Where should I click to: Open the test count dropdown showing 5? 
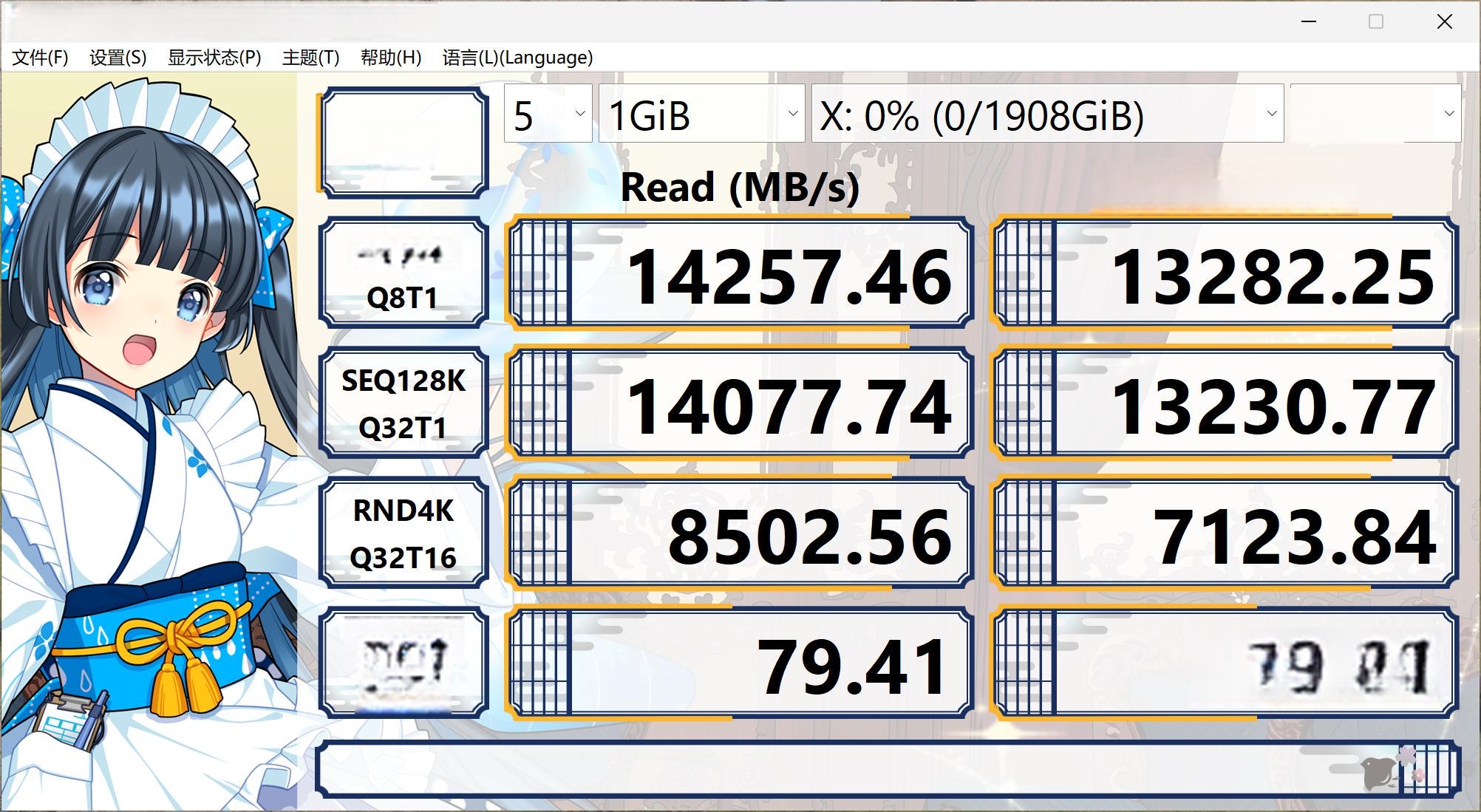(548, 113)
